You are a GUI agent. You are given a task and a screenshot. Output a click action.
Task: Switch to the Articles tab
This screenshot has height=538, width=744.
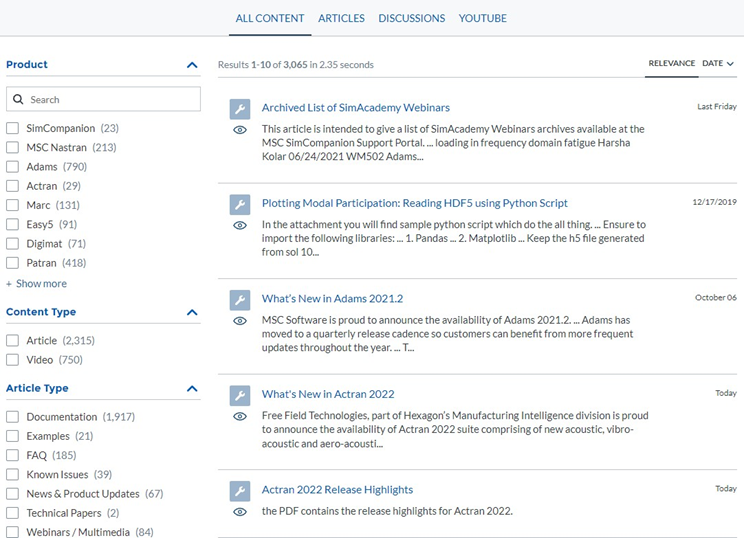click(341, 18)
